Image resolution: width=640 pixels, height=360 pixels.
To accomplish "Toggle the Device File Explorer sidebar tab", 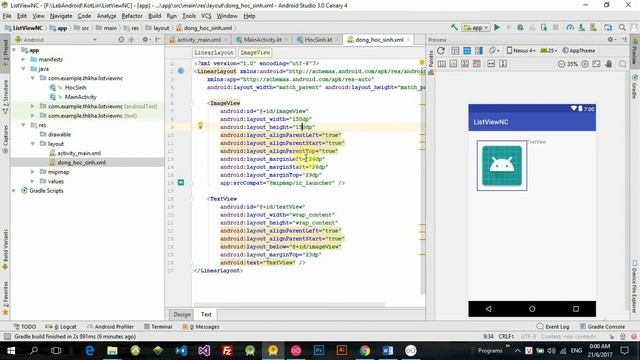I will (x=635, y=287).
